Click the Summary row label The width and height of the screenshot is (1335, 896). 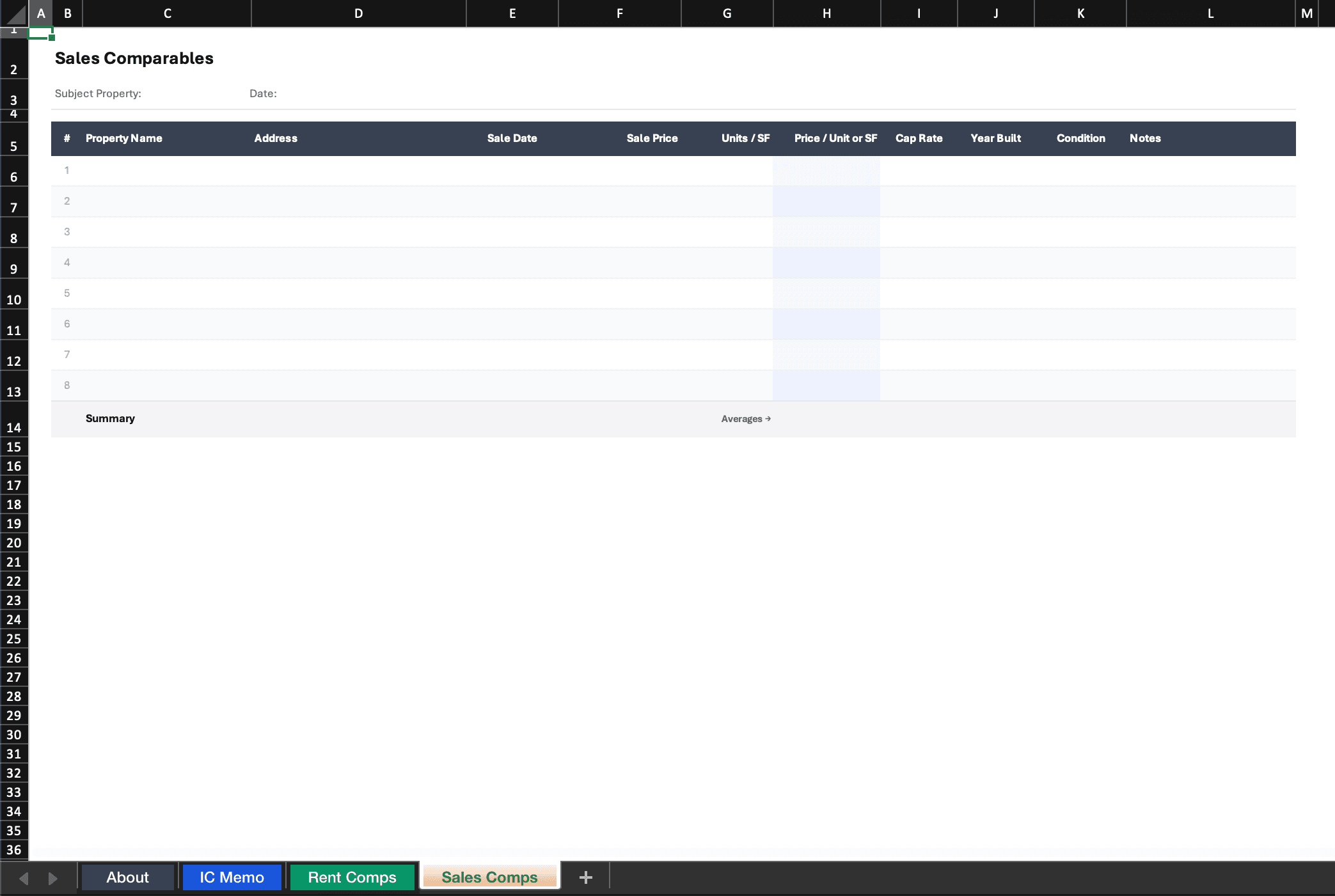109,419
